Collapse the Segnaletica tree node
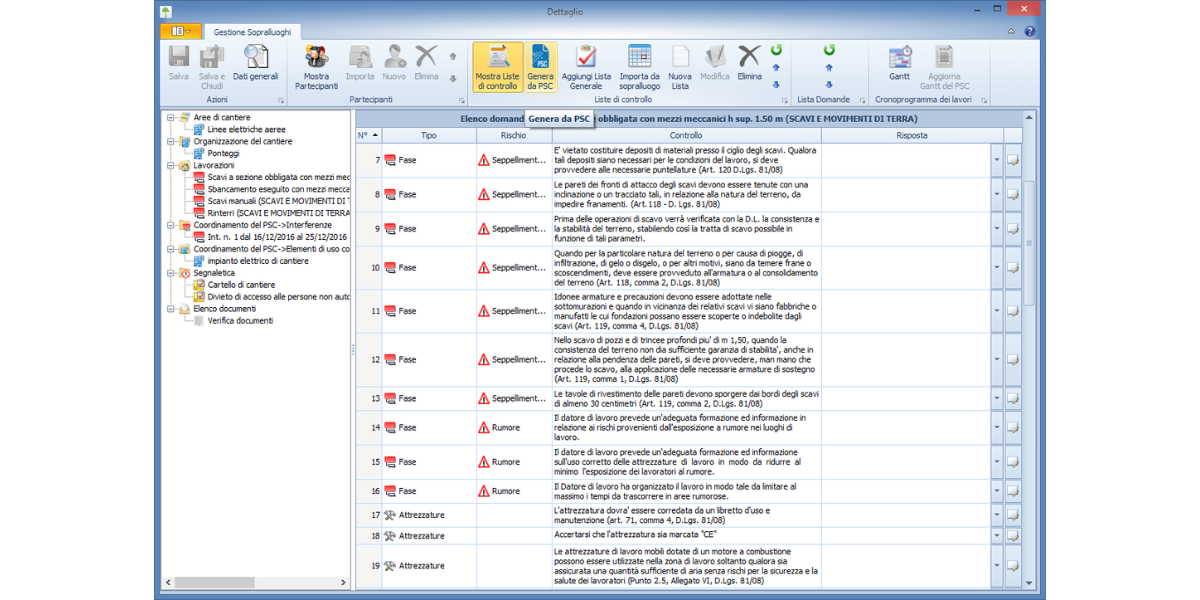Screen dimensions: 1200x600 pyautogui.click(x=172, y=273)
